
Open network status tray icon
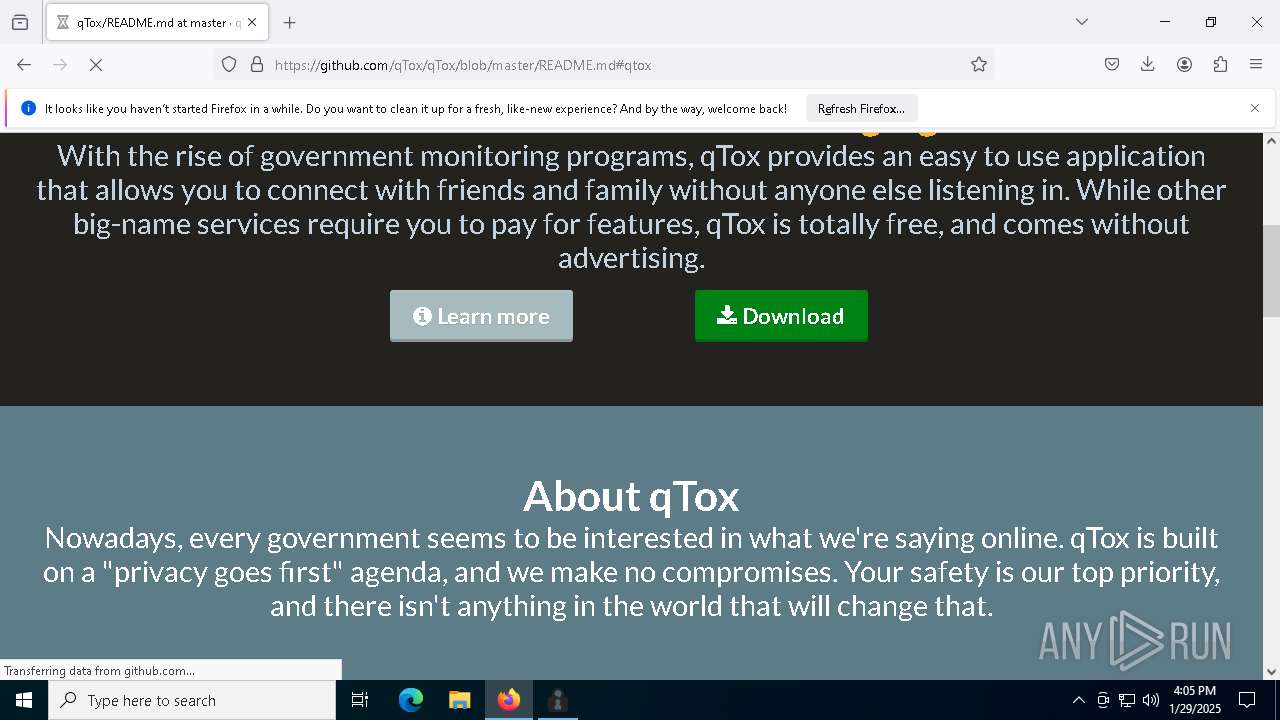coord(1127,700)
